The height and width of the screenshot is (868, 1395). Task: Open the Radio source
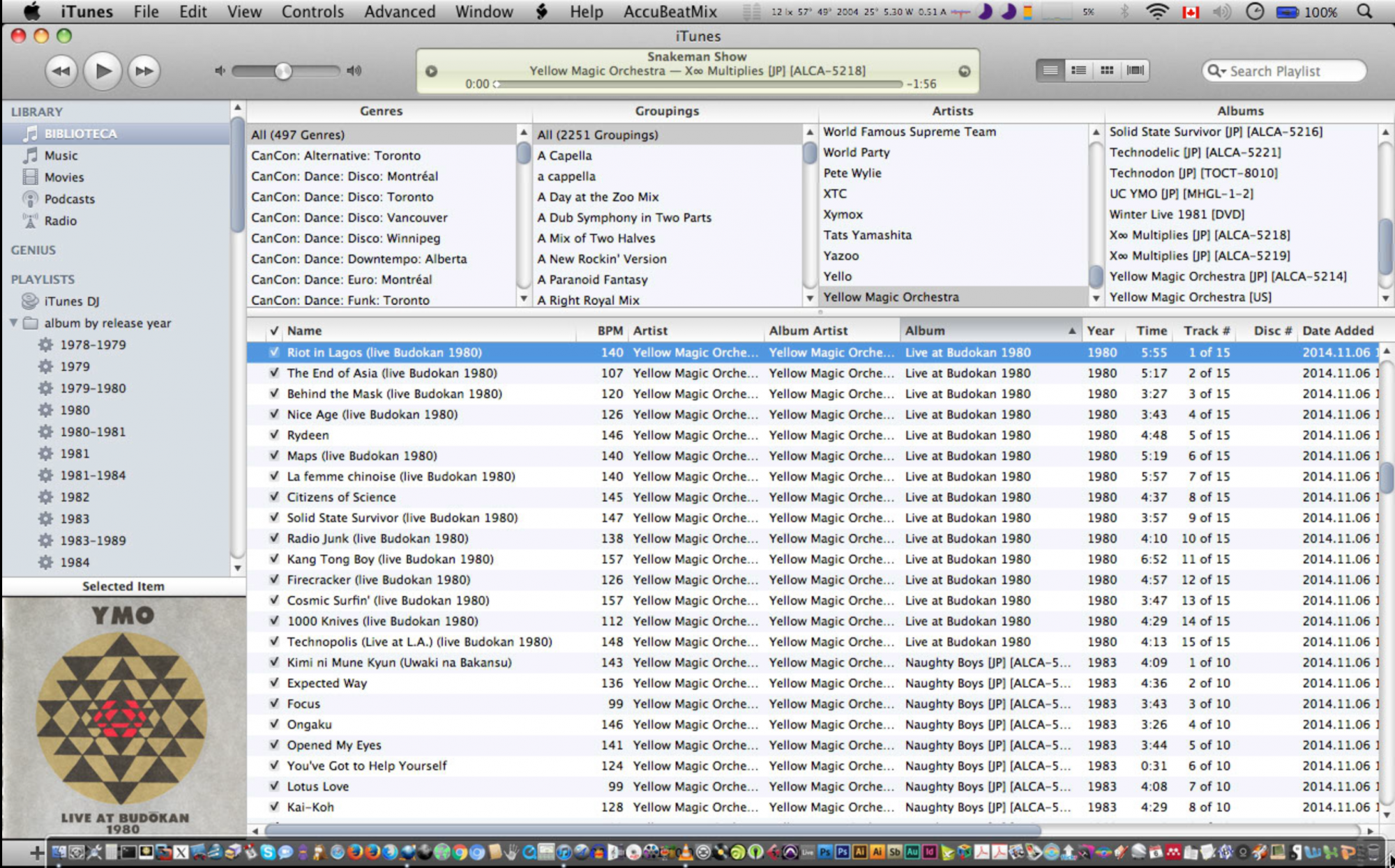[60, 220]
